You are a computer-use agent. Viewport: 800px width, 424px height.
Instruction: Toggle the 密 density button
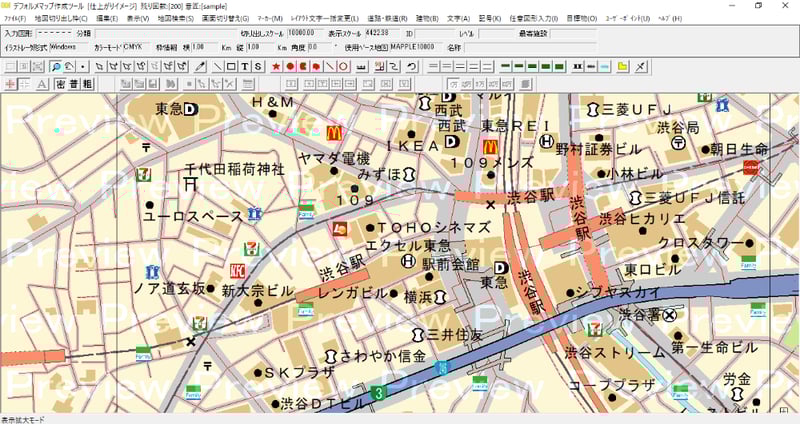coord(60,83)
